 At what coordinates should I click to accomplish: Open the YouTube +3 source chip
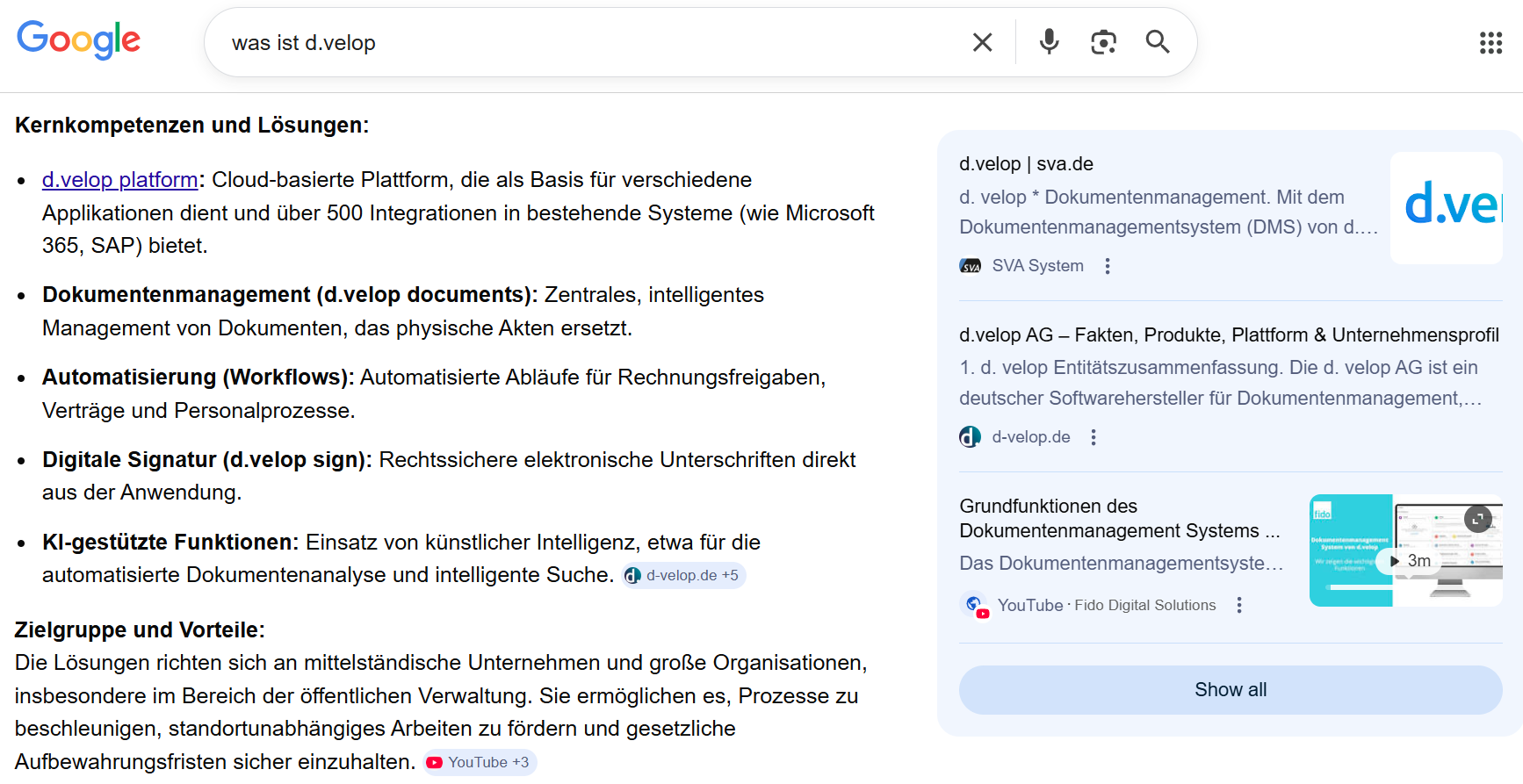(479, 762)
